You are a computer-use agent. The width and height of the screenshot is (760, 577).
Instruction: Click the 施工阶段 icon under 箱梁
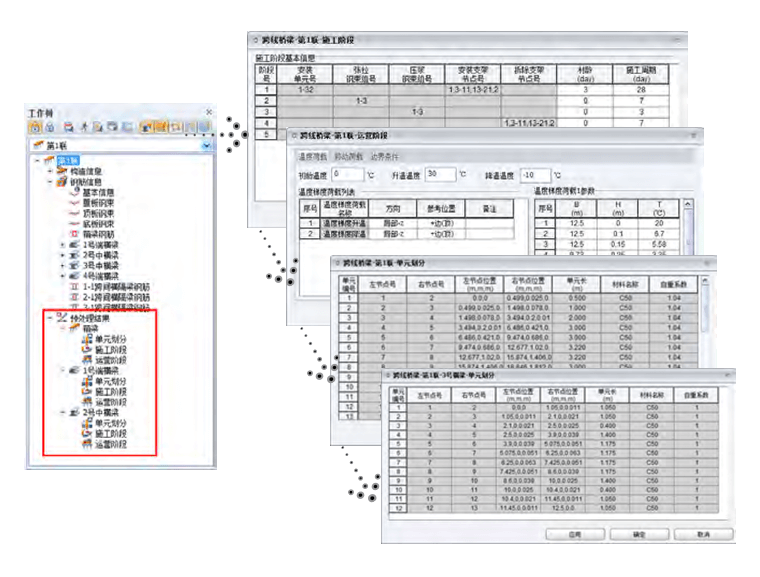[x=87, y=350]
